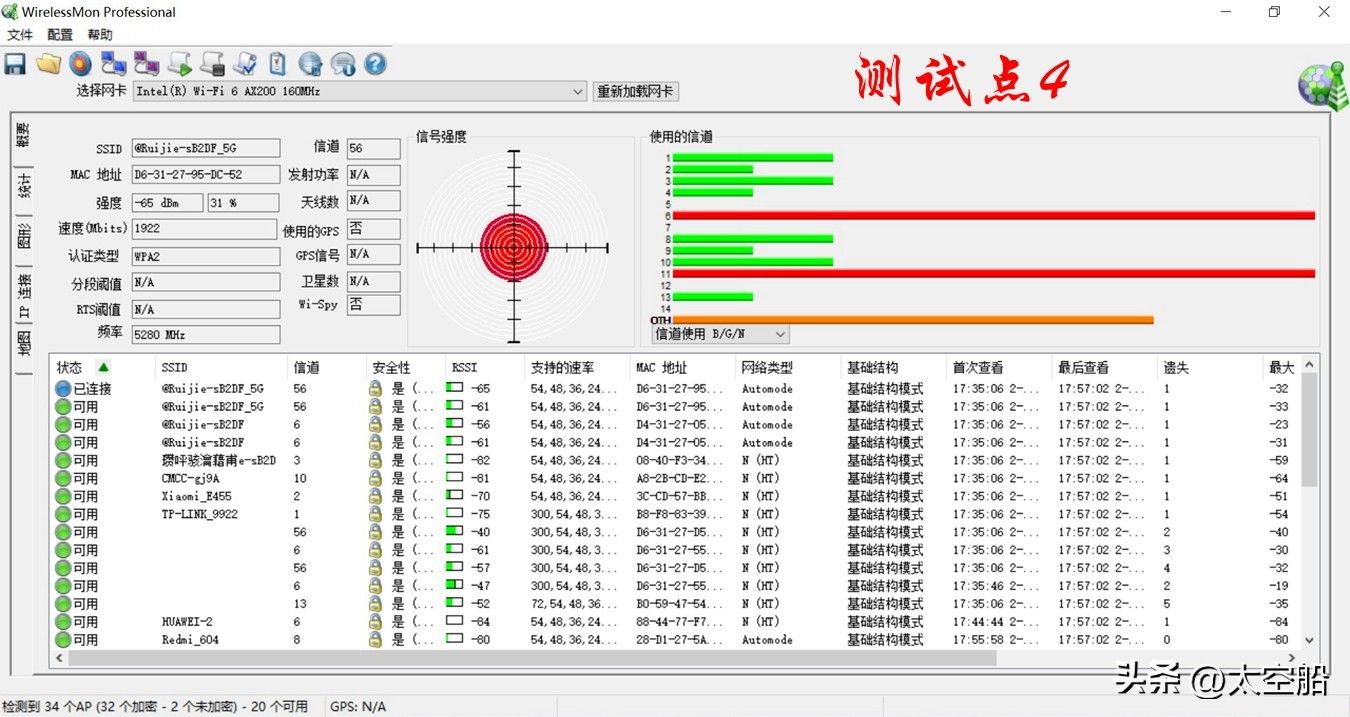Click the 已连接 status text in the AP list

coord(92,389)
